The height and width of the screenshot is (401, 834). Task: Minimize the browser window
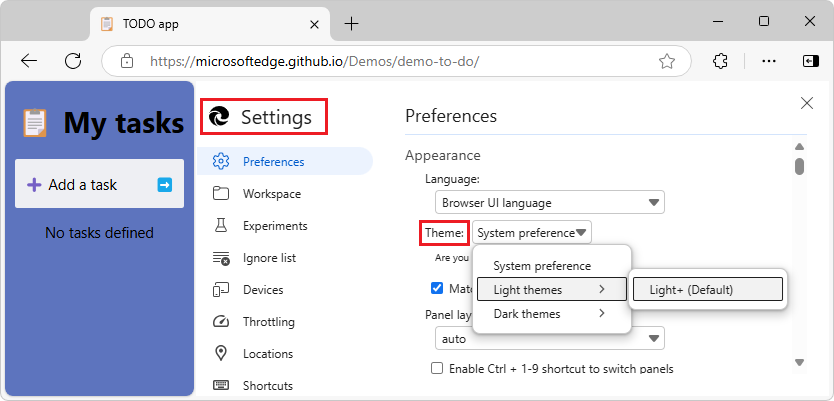[718, 22]
